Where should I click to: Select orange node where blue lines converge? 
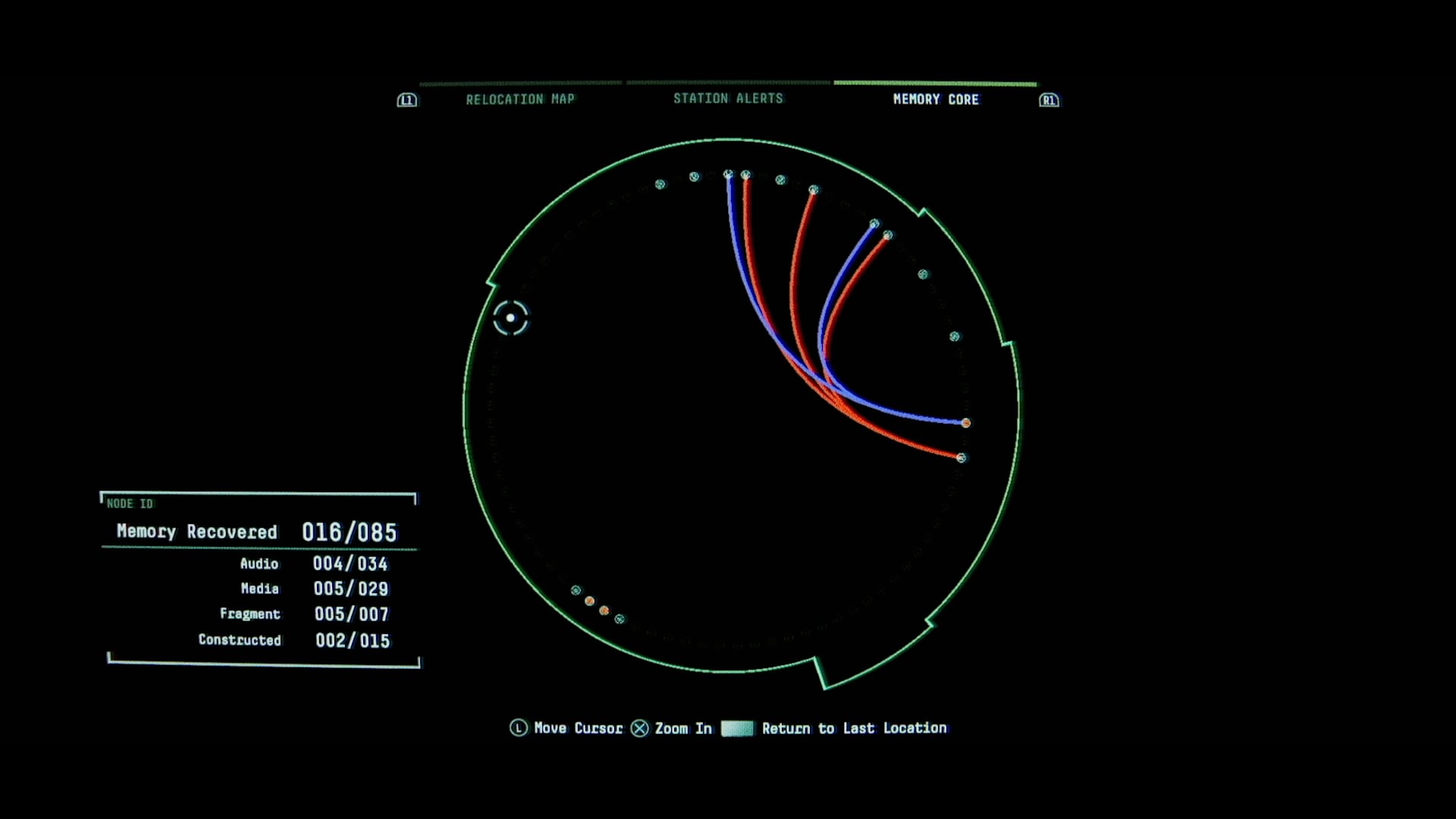coord(965,423)
